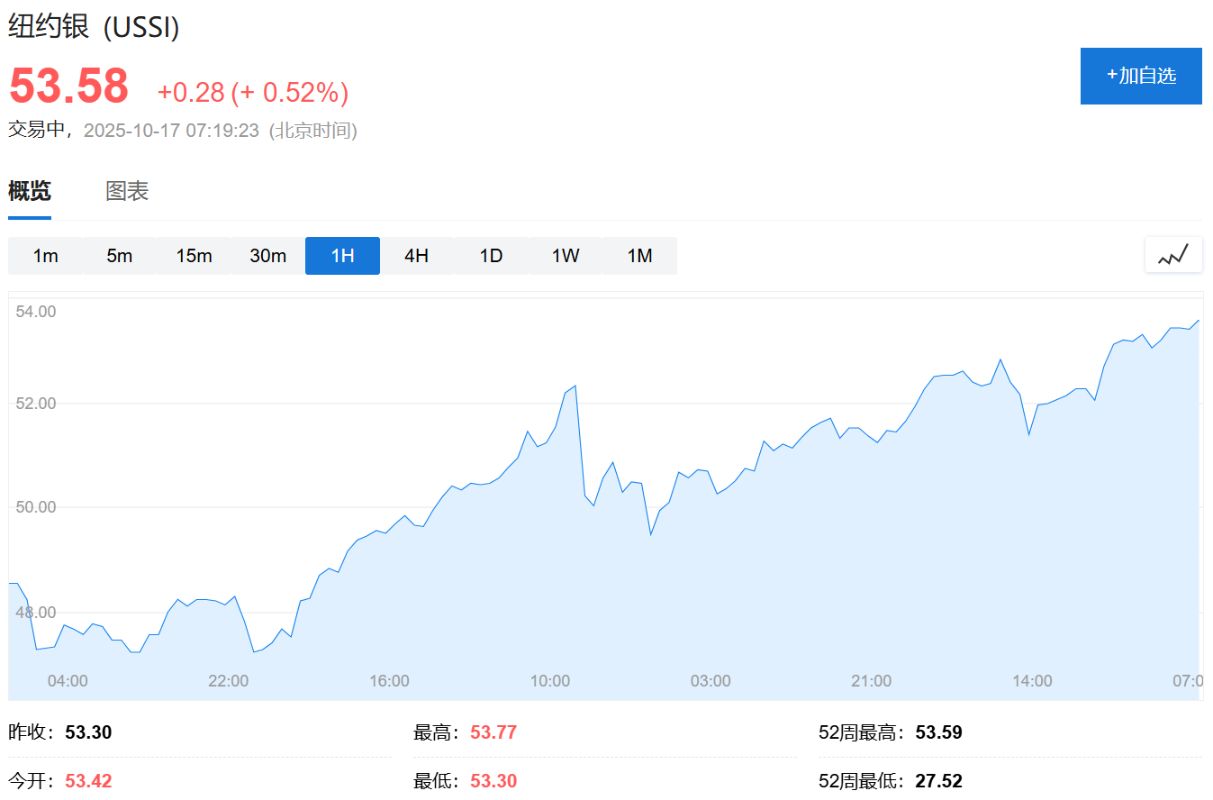1213x800 pixels.
Task: Choose the 15m chart interval
Action: click(194, 256)
